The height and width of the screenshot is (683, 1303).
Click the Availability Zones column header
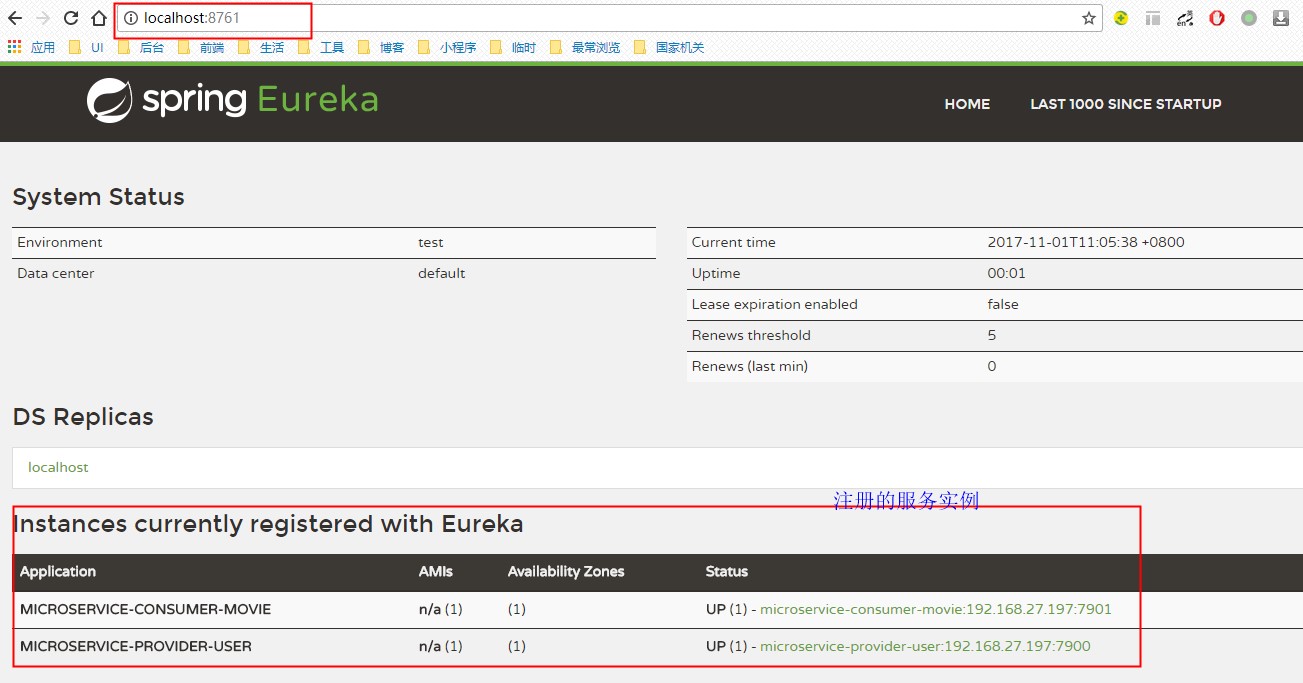[x=566, y=572]
